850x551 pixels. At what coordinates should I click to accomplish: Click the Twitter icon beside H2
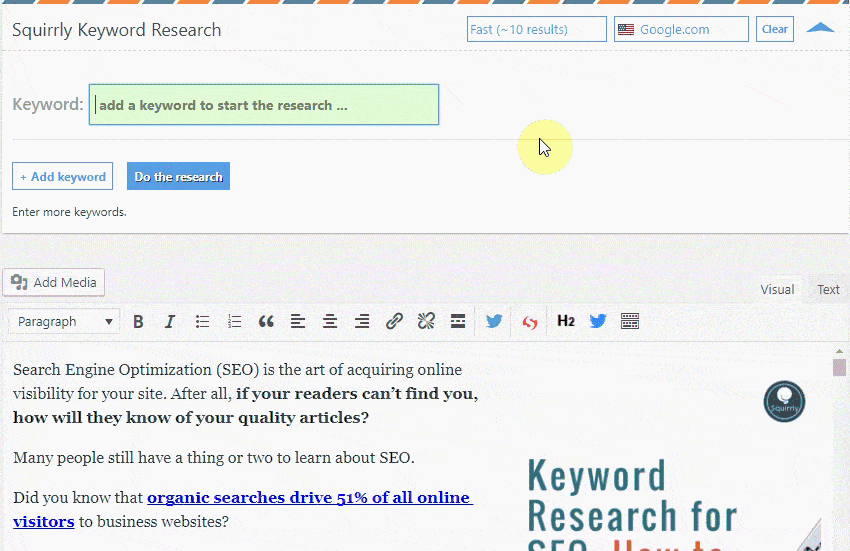coord(598,321)
